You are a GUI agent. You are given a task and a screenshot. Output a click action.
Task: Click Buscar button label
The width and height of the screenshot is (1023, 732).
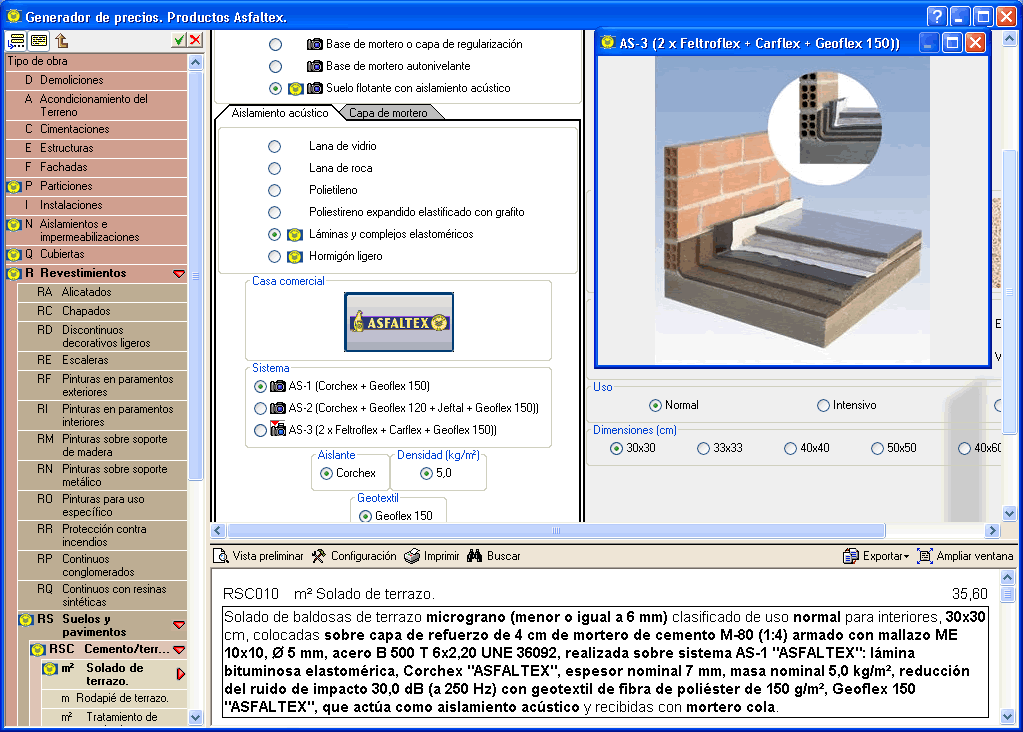pos(504,556)
